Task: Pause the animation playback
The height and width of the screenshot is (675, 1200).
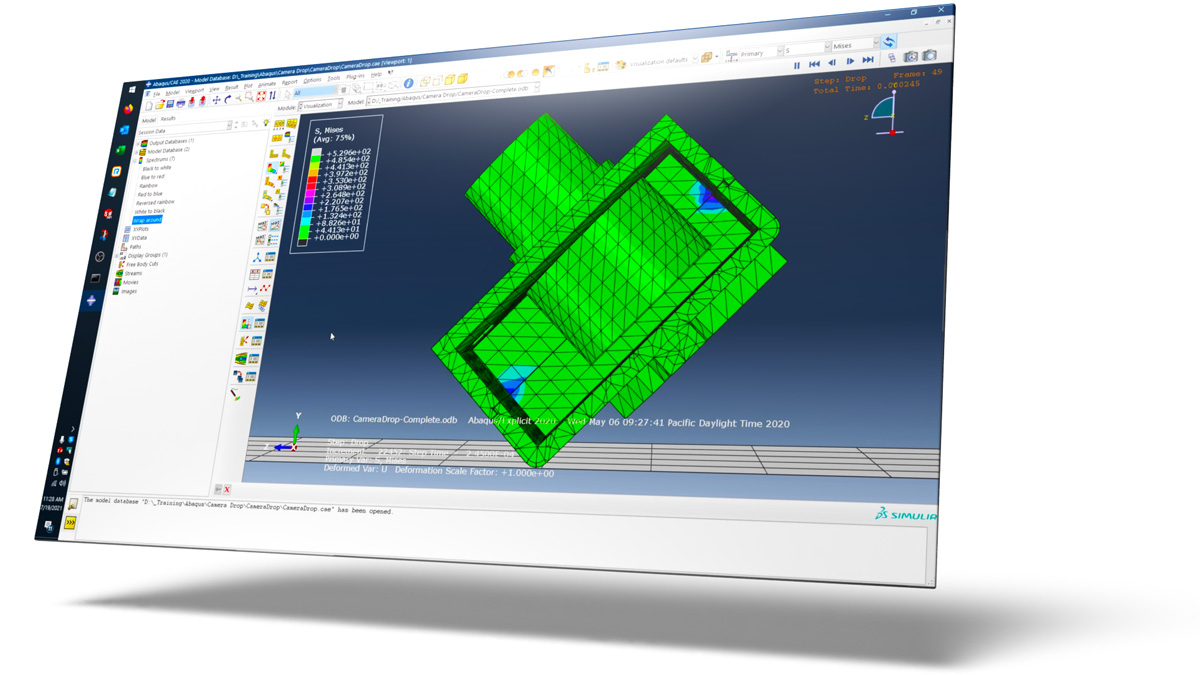Action: [x=797, y=66]
